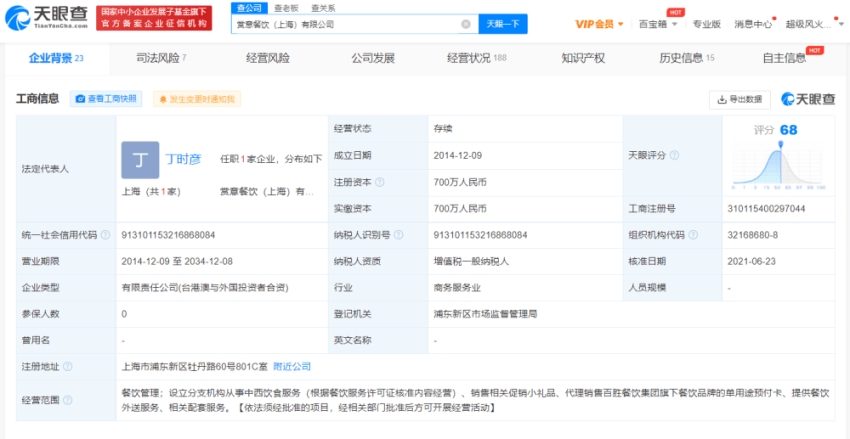Screen dimensions: 850x439
Task: Click the help icon next to 注册资本
Action: 380,182
